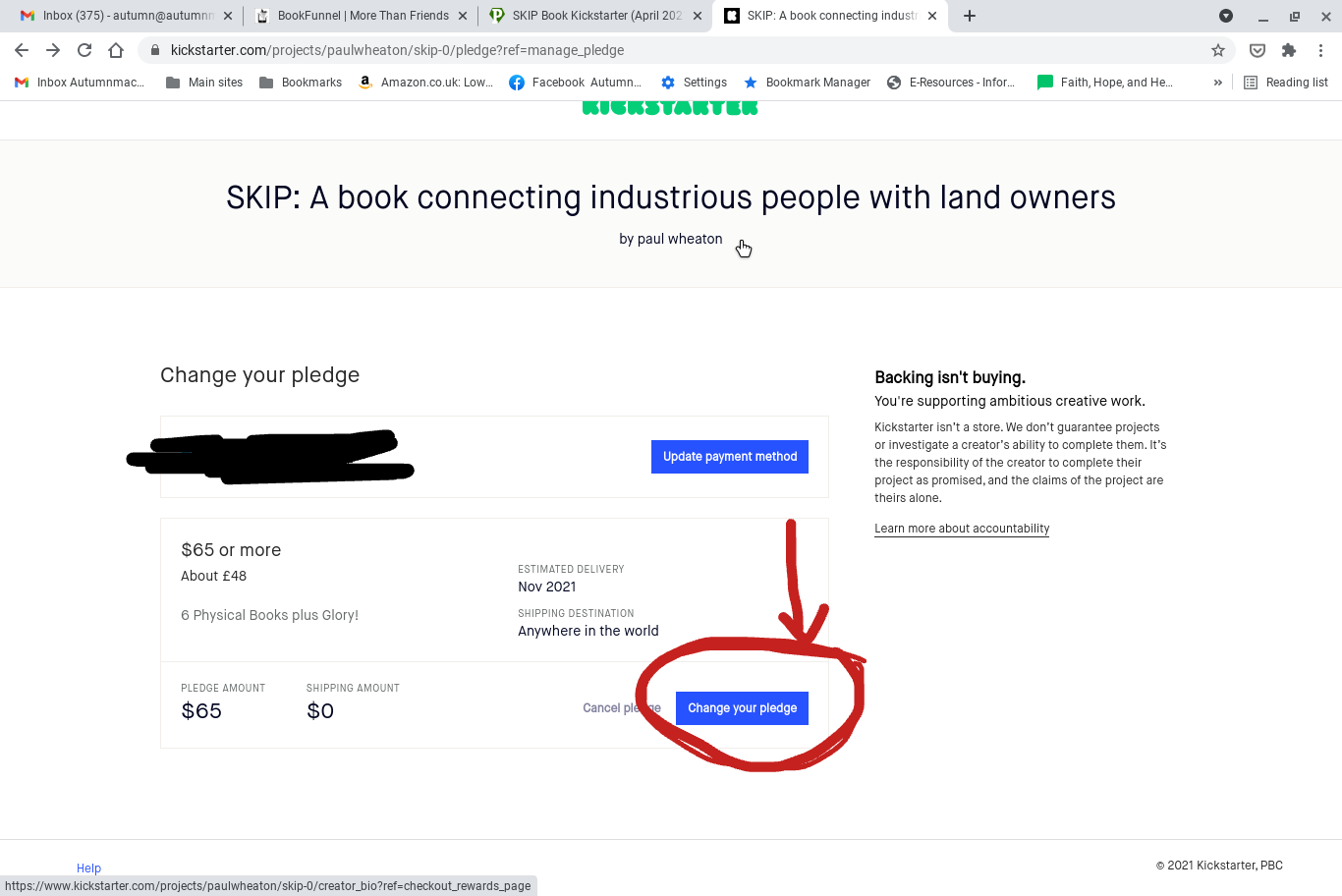Open the tab search dropdown arrow
This screenshot has width=1342, height=896.
(x=1226, y=16)
